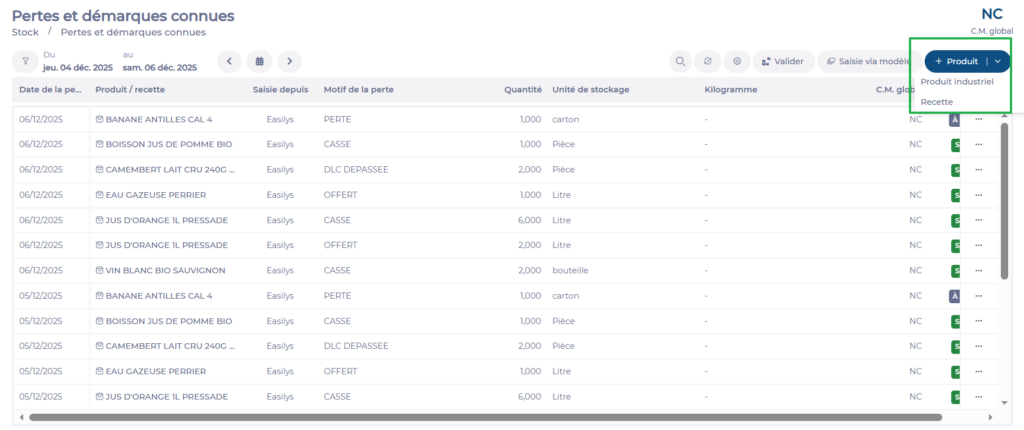Click 'Saisie via modèle' button
This screenshot has width=1024, height=430.
pos(866,61)
